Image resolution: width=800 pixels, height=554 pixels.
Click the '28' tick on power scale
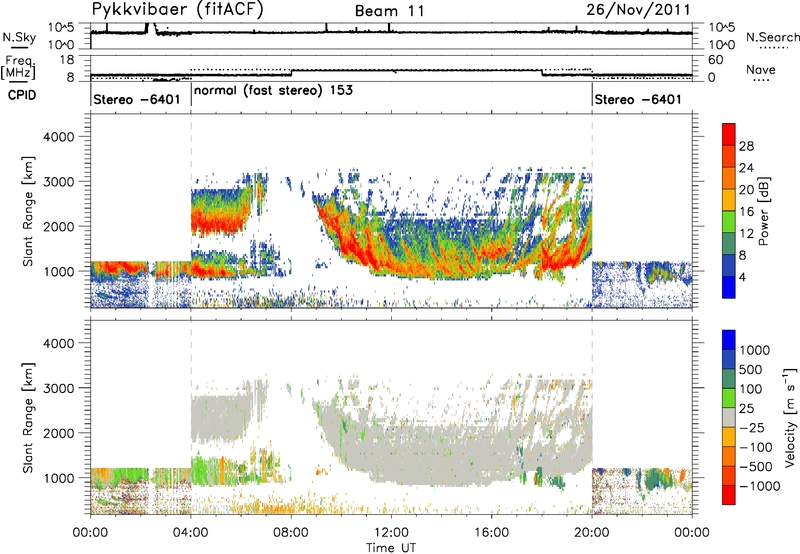pyautogui.click(x=746, y=146)
